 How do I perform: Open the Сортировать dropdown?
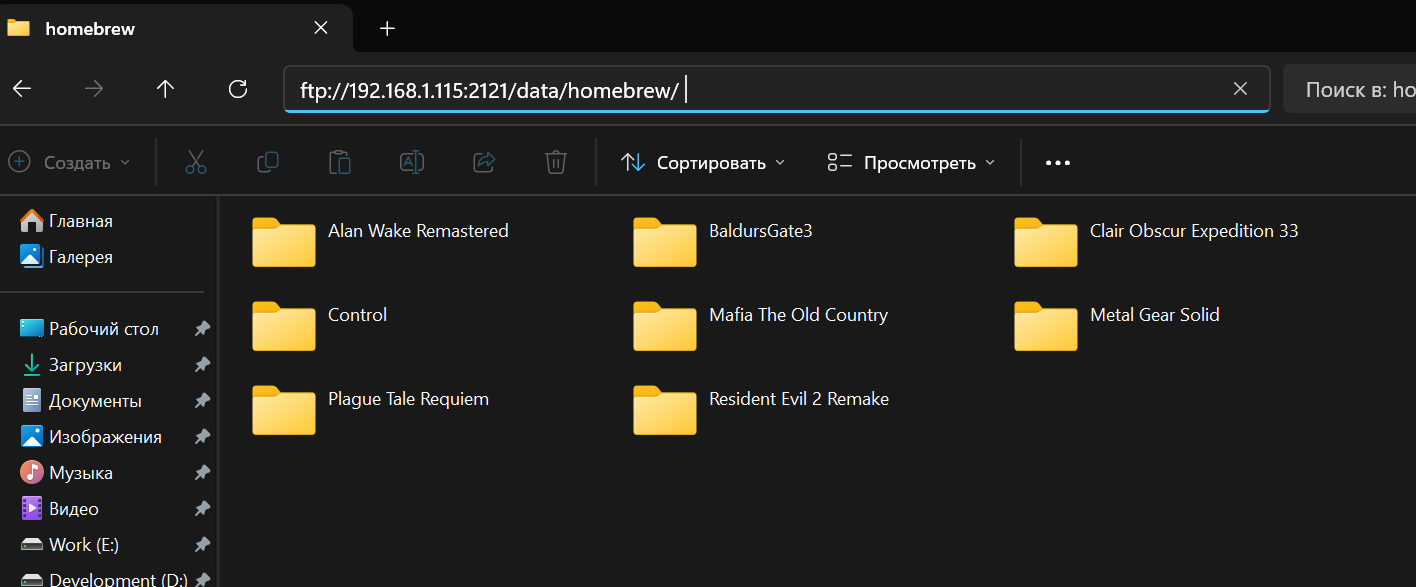(703, 162)
